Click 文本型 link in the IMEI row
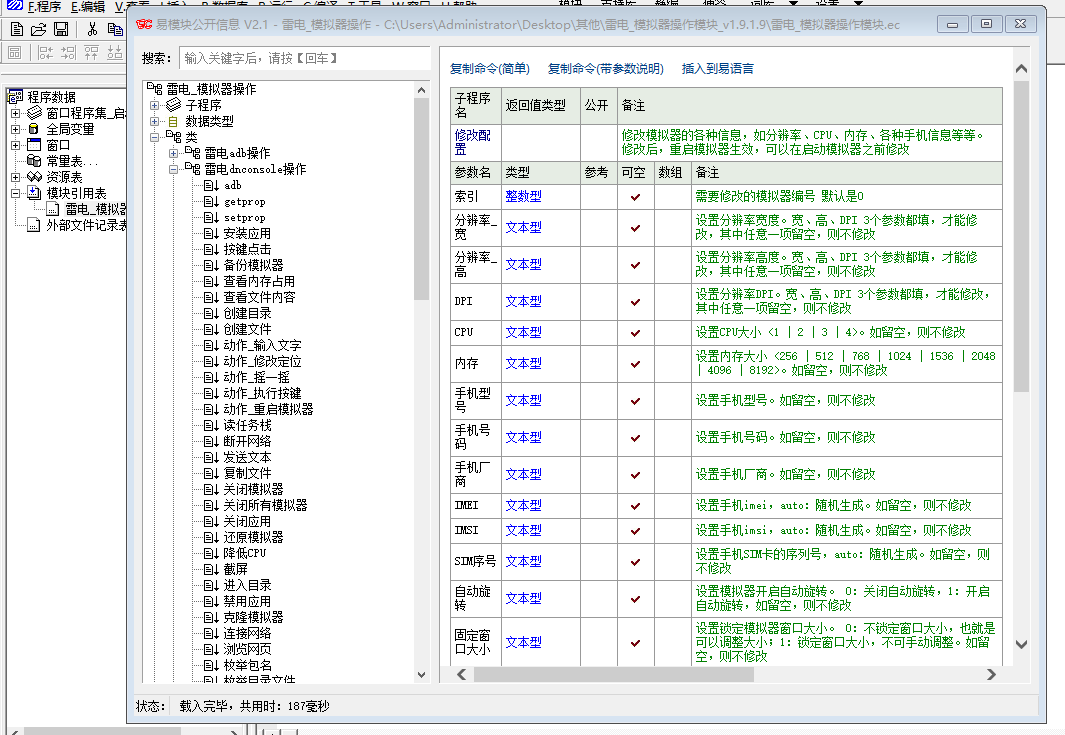This screenshot has width=1065, height=735. [x=524, y=505]
